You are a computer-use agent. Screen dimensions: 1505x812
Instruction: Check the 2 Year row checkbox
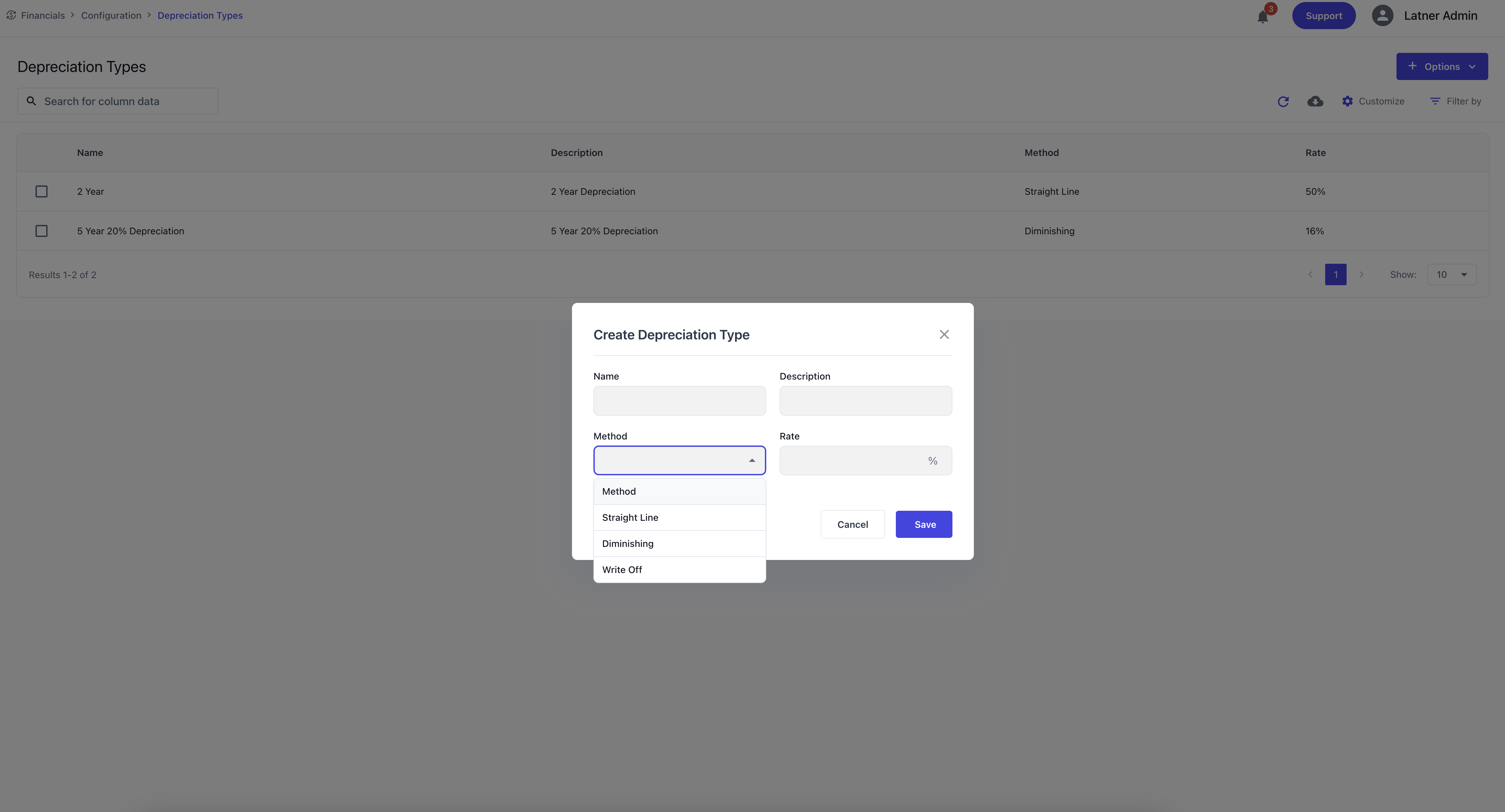coord(42,191)
